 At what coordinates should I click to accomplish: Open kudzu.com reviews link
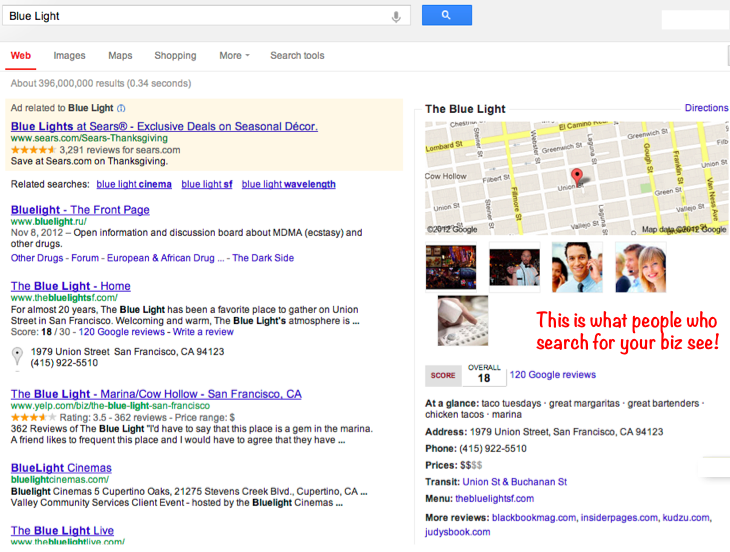click(x=686, y=518)
